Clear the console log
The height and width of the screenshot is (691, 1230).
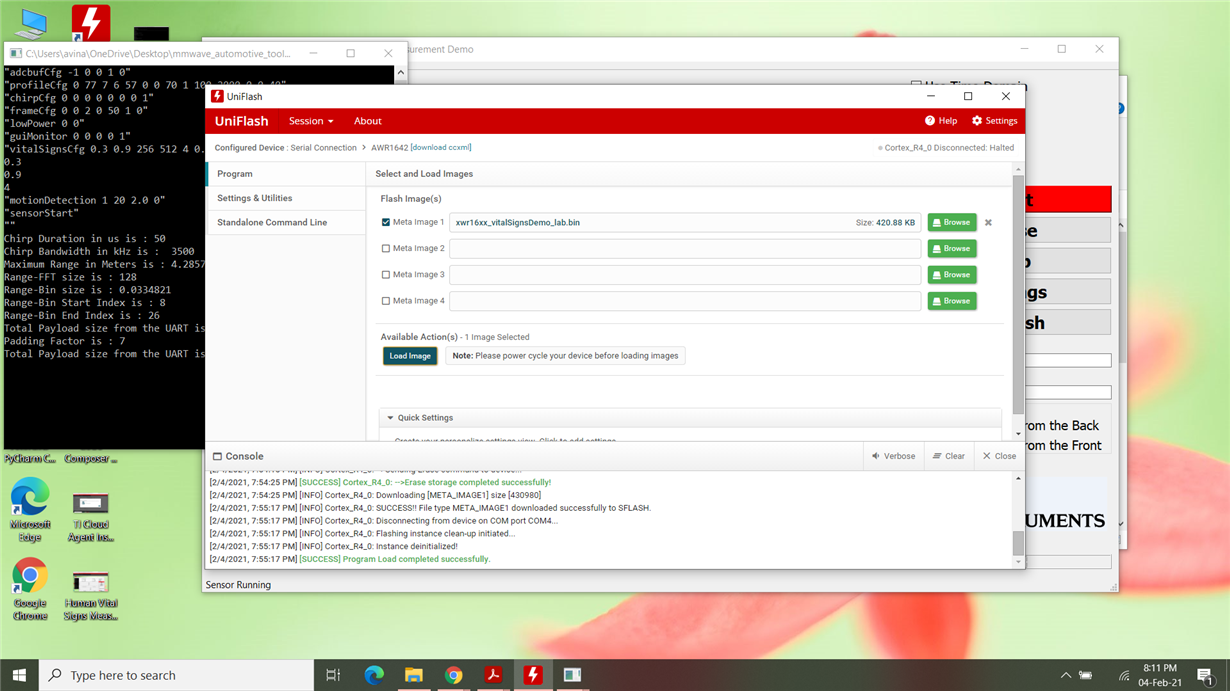(x=948, y=456)
